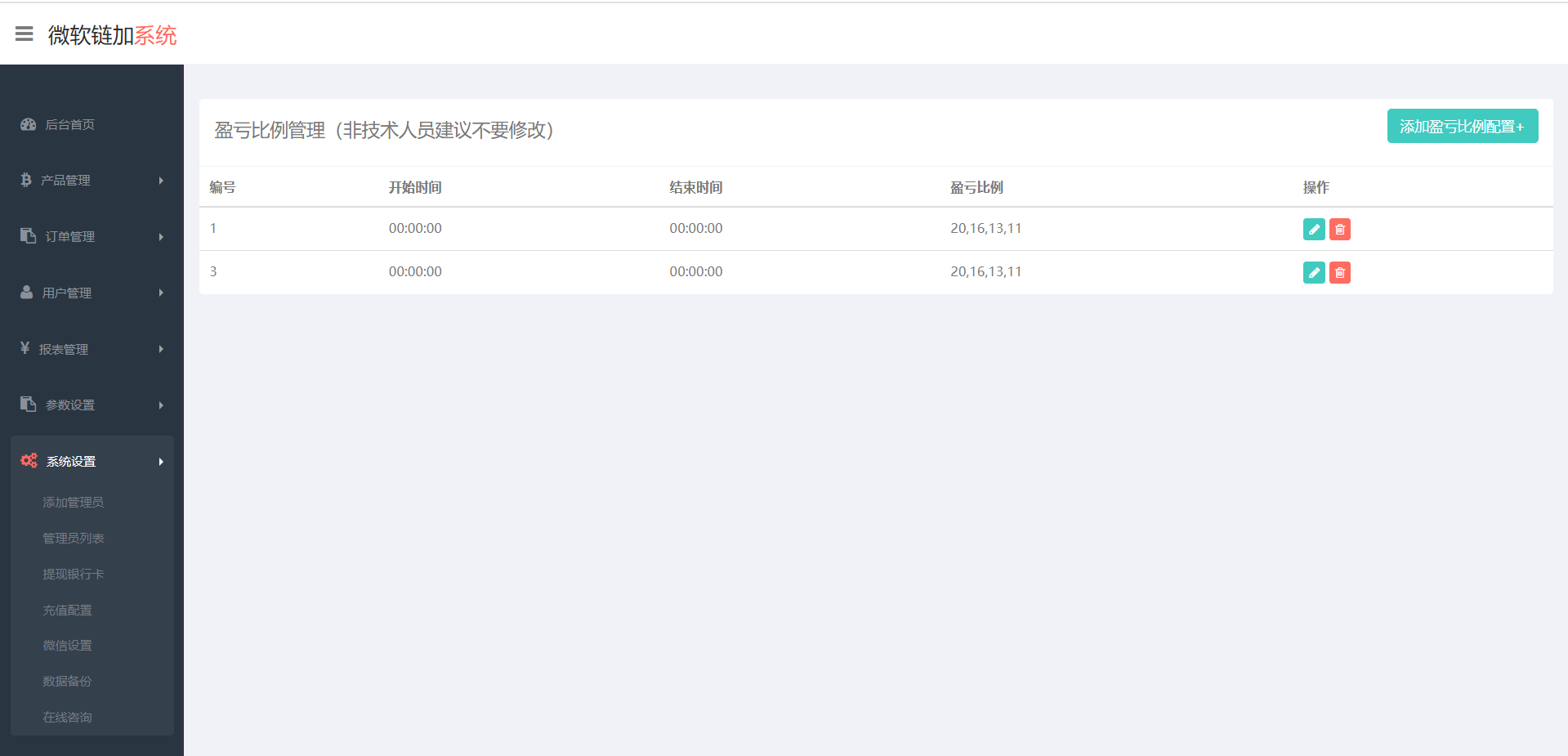Screen dimensions: 1568x756
Task: Expand the 用户管理 submenu arrow
Action: (x=161, y=293)
